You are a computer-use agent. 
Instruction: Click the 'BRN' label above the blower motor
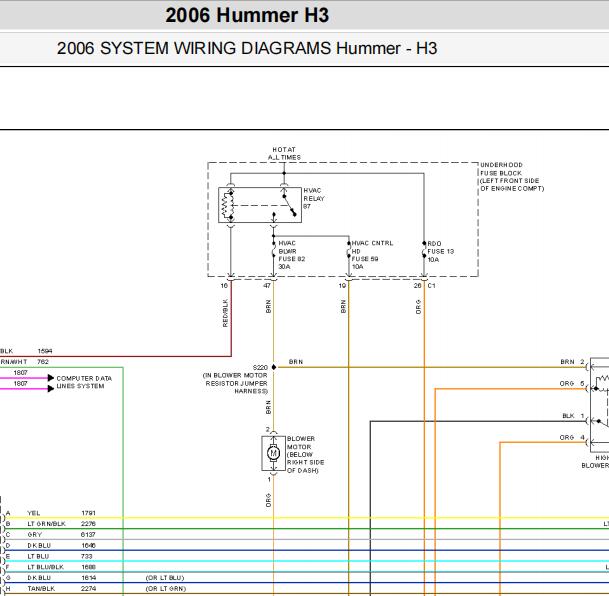tap(268, 407)
